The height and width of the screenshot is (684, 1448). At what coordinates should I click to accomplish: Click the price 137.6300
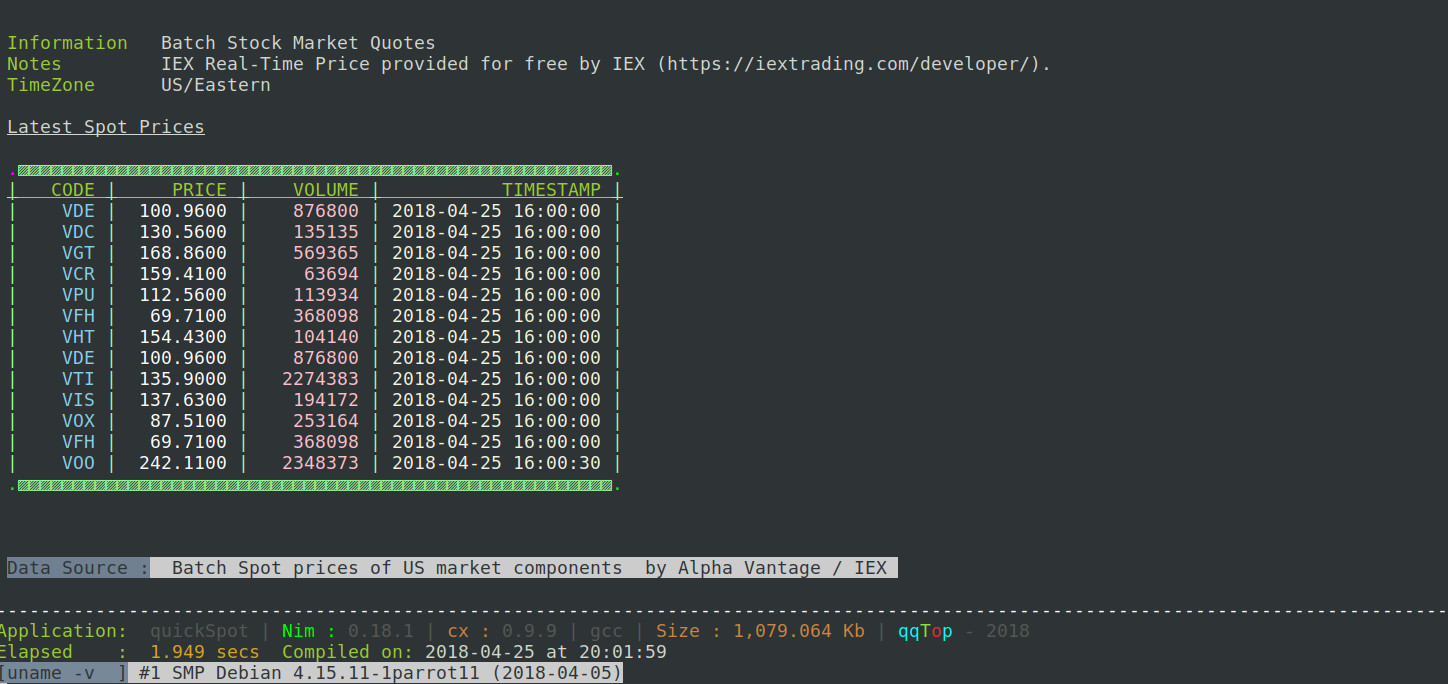[x=183, y=400]
